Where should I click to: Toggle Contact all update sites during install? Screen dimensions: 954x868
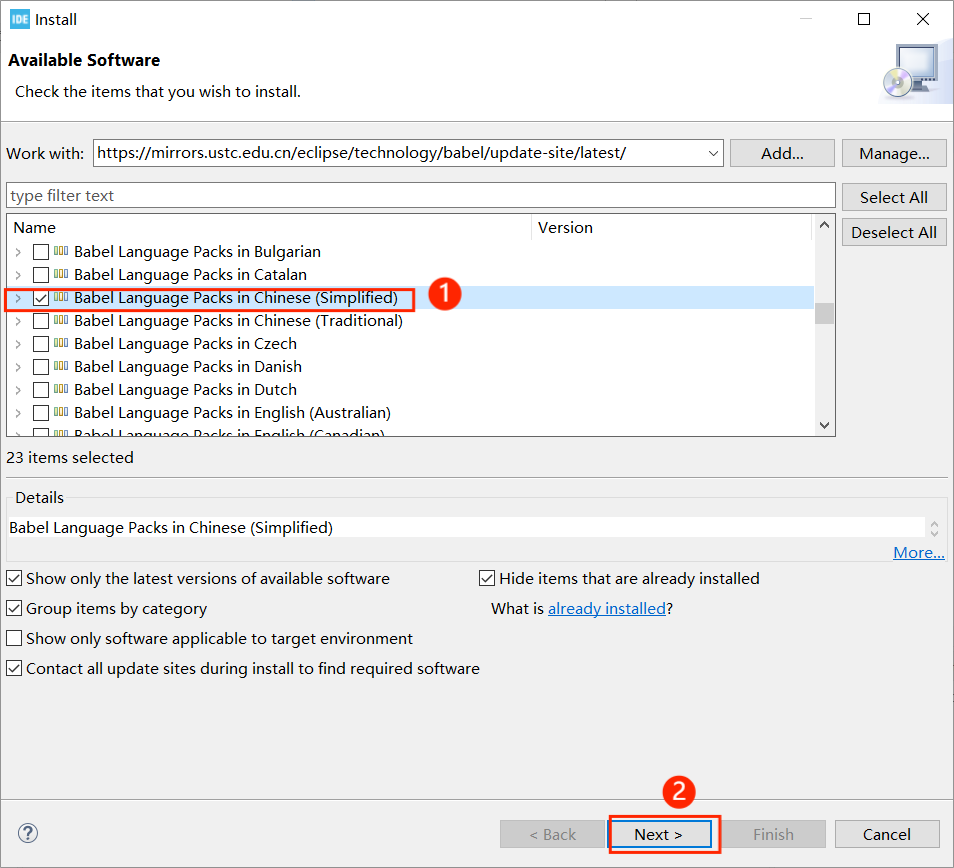click(14, 668)
